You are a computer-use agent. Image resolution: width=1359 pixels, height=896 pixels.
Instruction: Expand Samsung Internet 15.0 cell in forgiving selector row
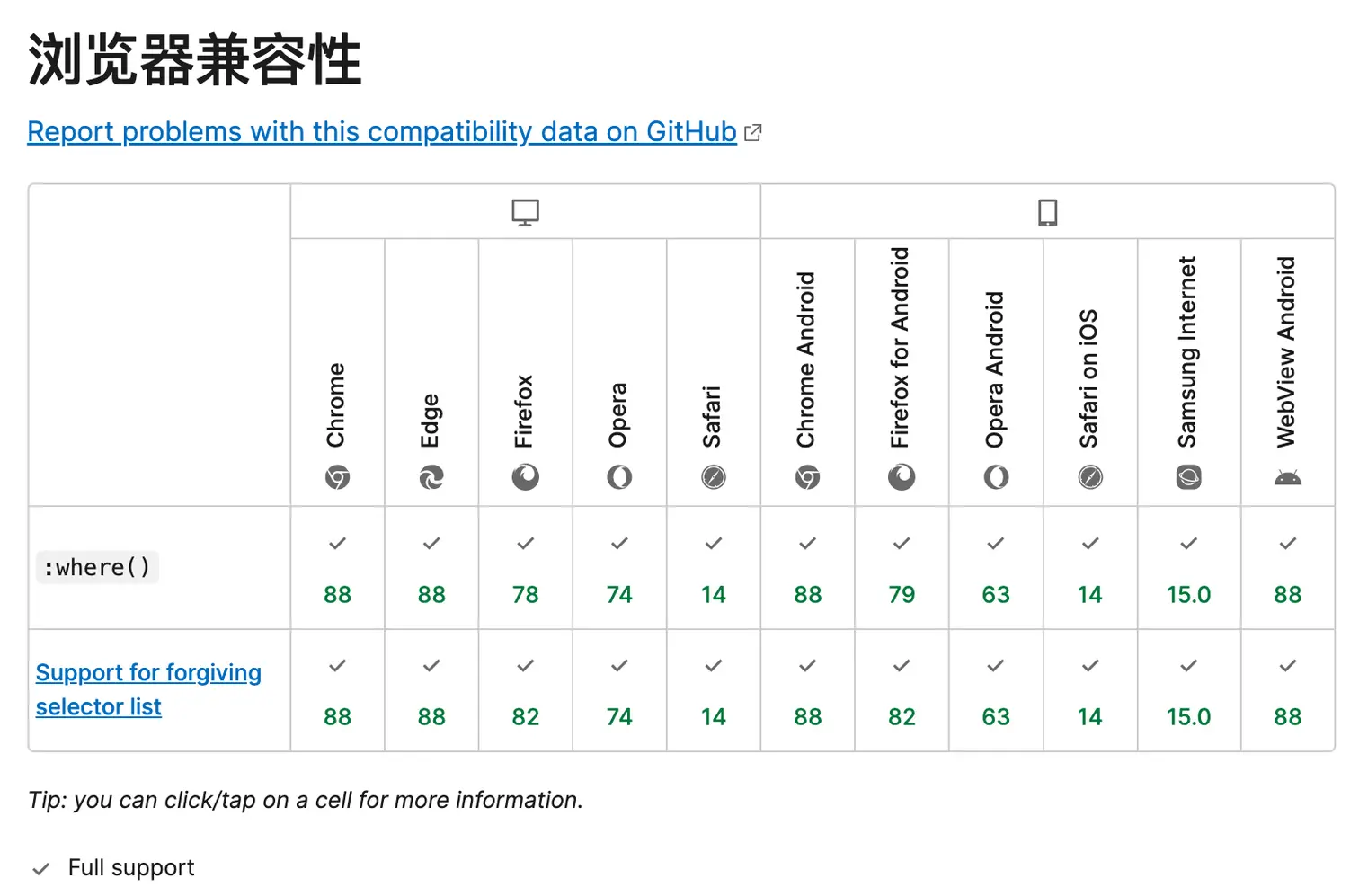[x=1188, y=690]
